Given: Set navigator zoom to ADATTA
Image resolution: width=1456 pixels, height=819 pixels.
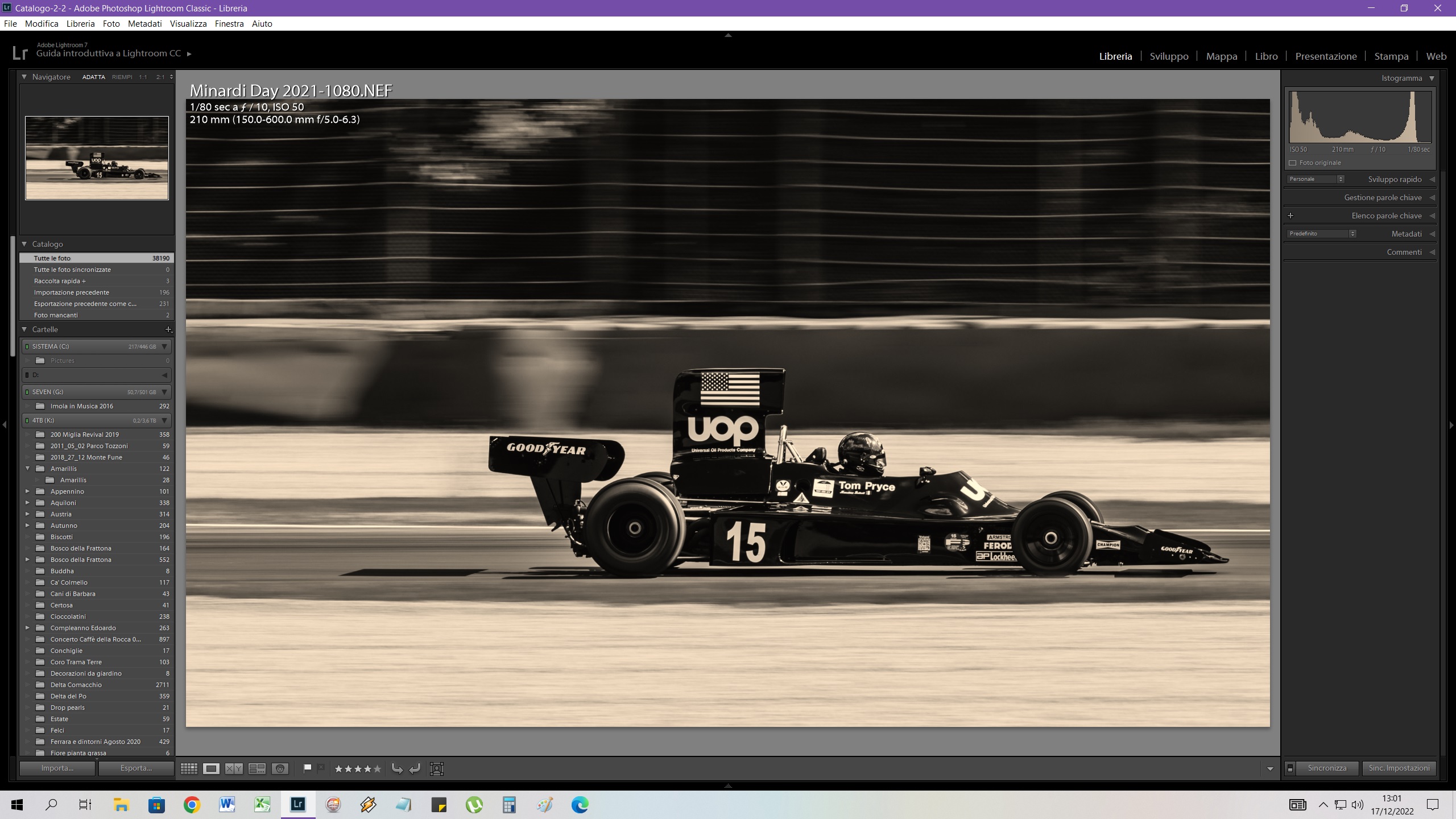Looking at the screenshot, I should coord(94,77).
